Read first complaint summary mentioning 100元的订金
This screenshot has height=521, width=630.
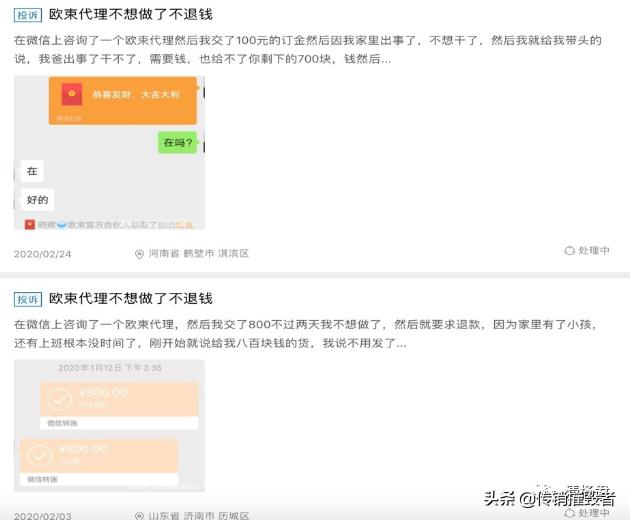click(x=308, y=49)
